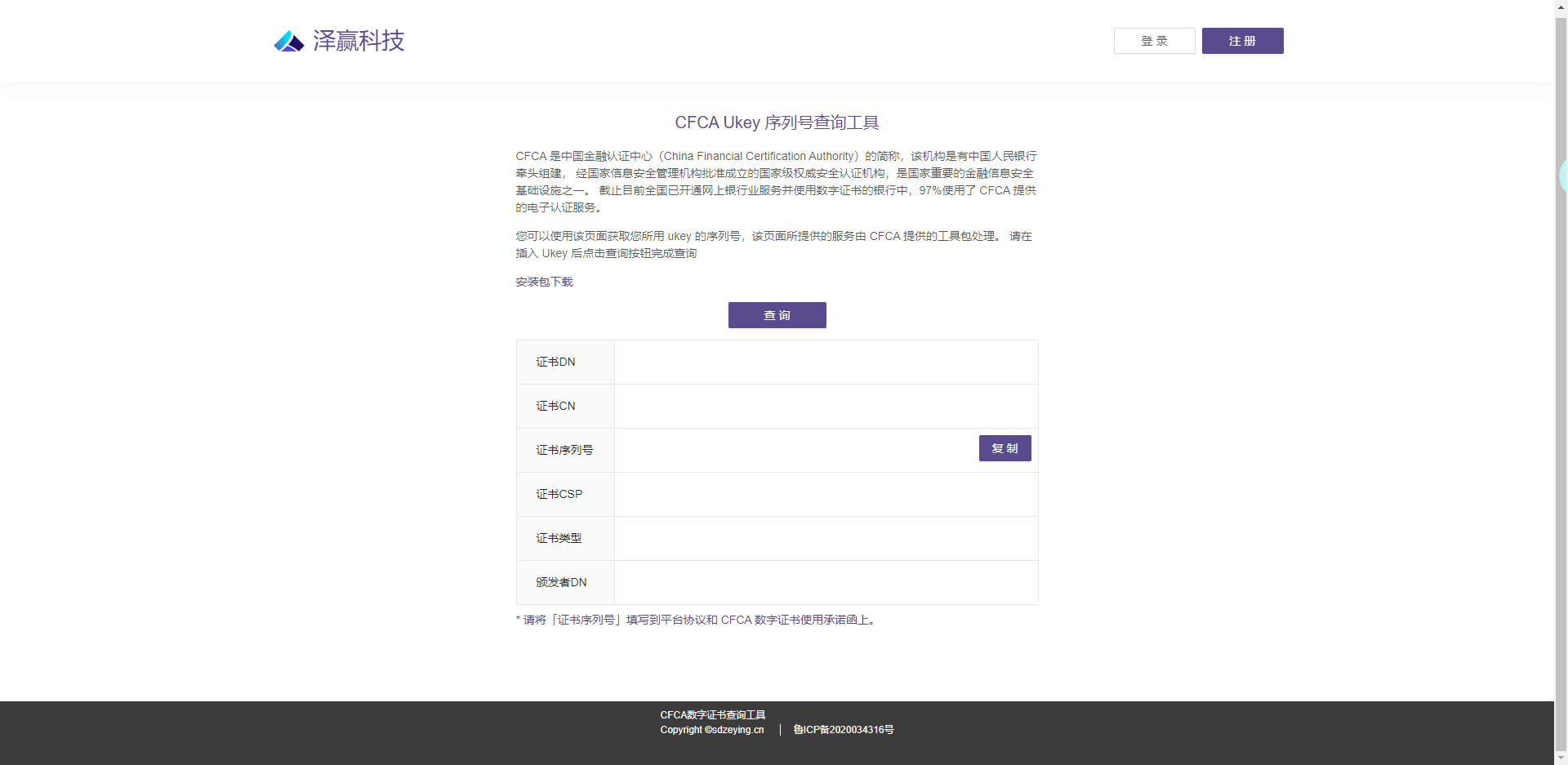
Task: Select the 证书序列号 label cell
Action: point(565,450)
